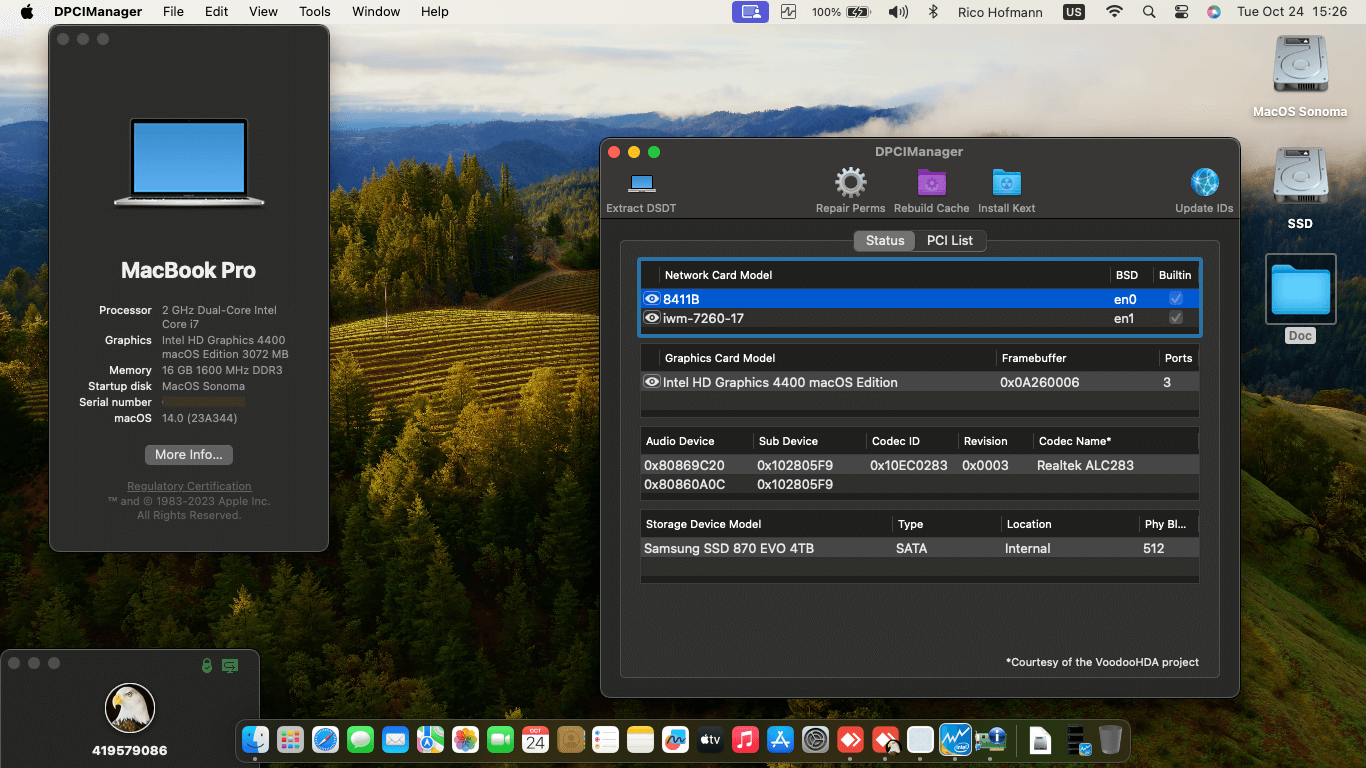Open the Window menu
This screenshot has height=768, width=1366.
point(376,12)
